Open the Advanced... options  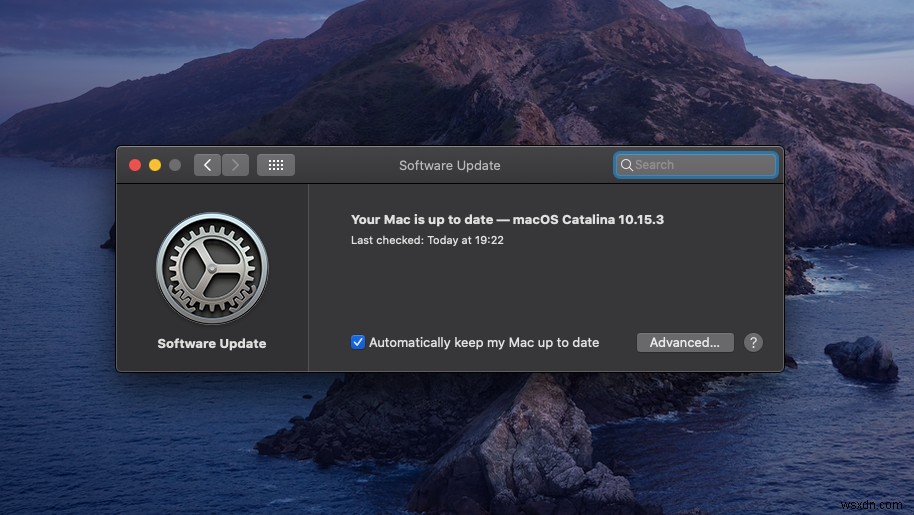[x=685, y=343]
